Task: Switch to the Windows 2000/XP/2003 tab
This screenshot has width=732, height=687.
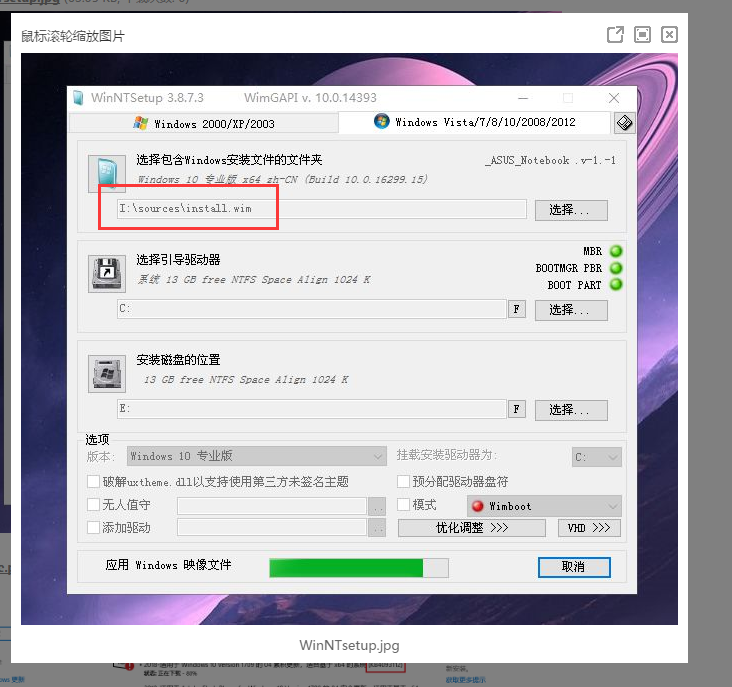Action: tap(204, 123)
